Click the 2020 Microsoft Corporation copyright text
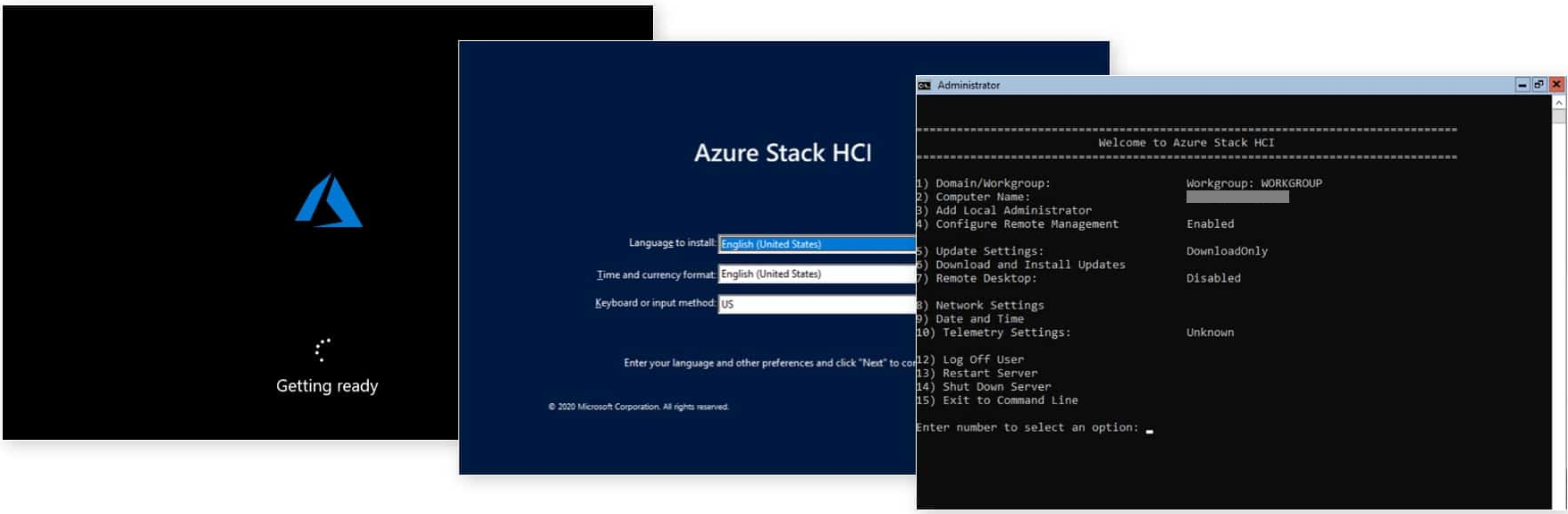Screen dimensions: 1568x514 (638, 407)
